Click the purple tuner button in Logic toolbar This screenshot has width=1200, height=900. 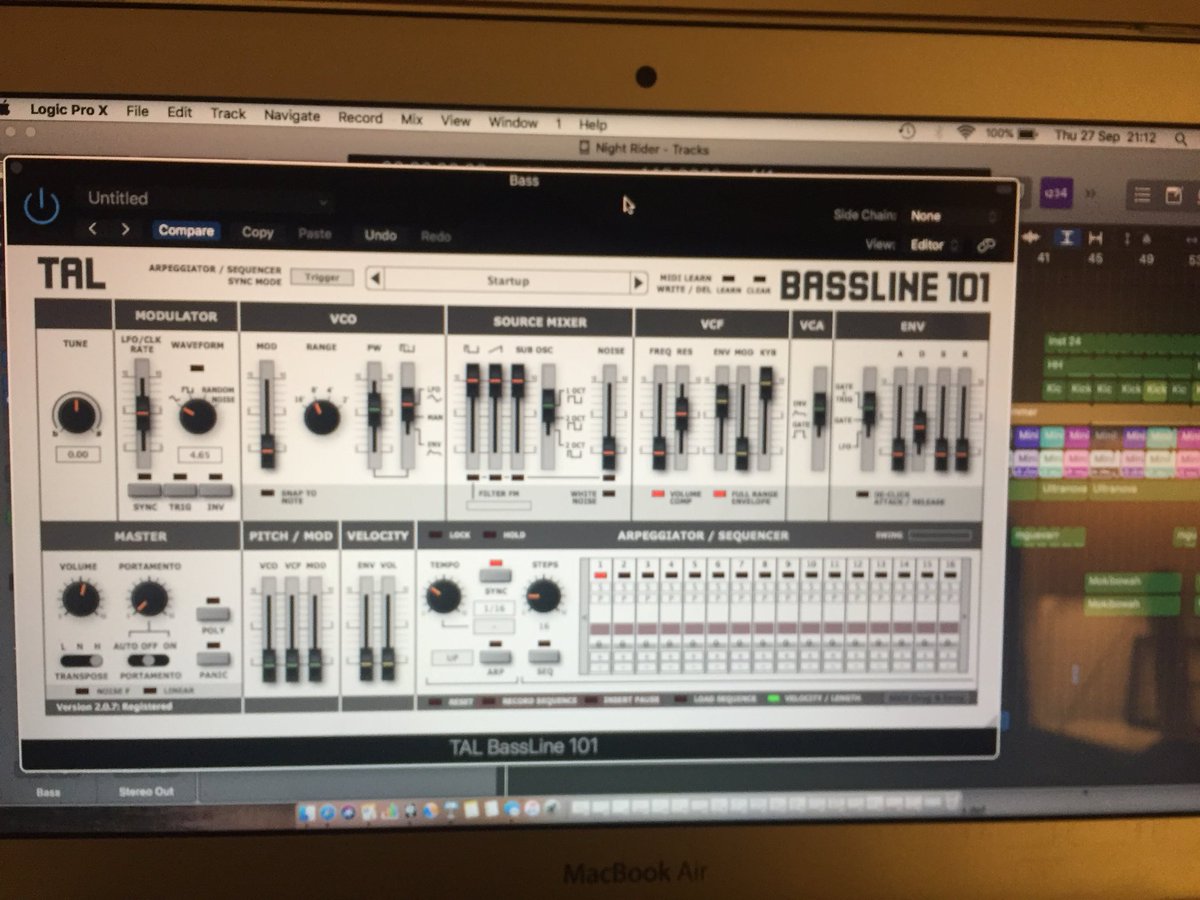tap(1056, 191)
